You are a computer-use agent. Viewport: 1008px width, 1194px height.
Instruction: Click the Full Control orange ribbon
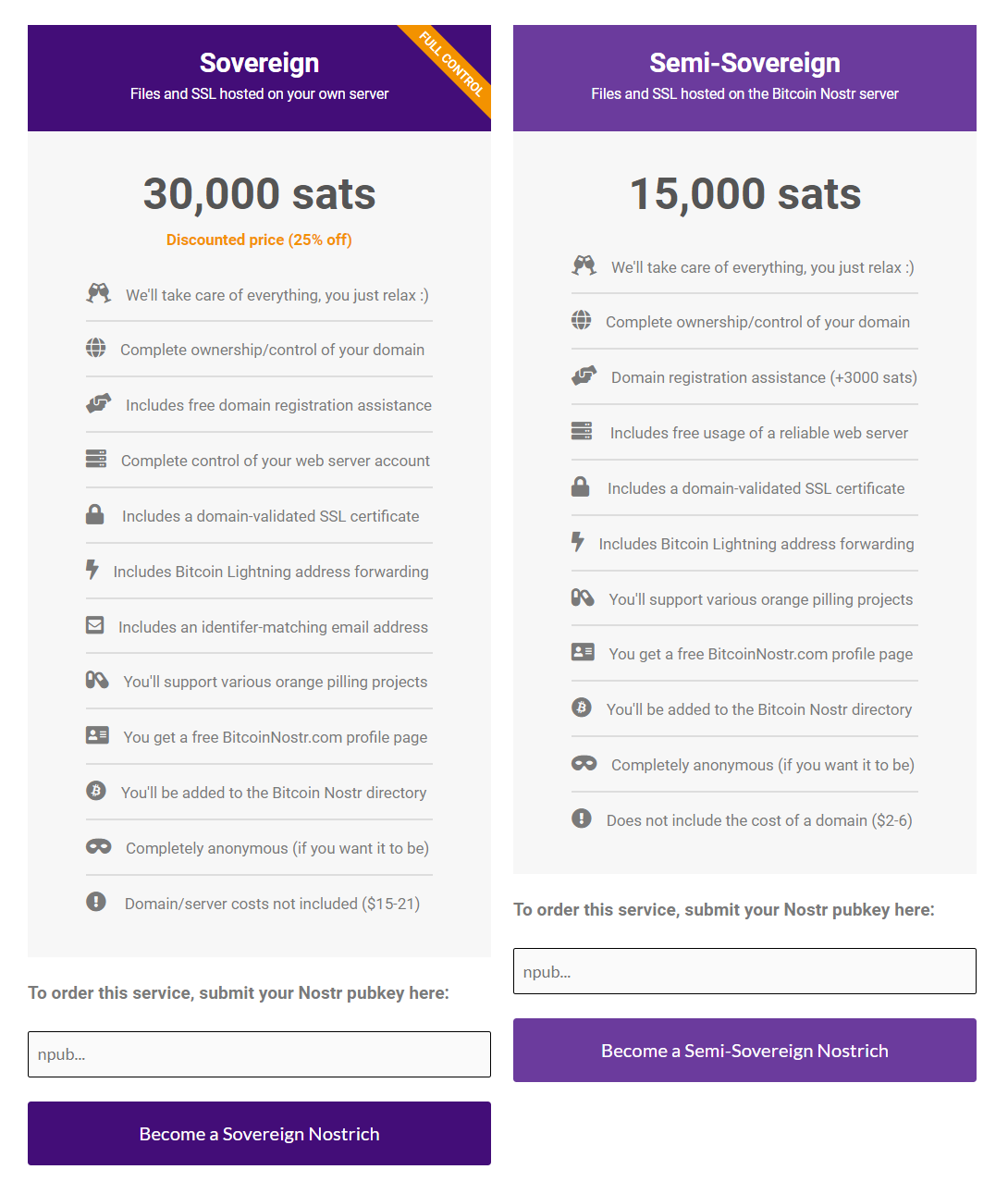tap(451, 65)
